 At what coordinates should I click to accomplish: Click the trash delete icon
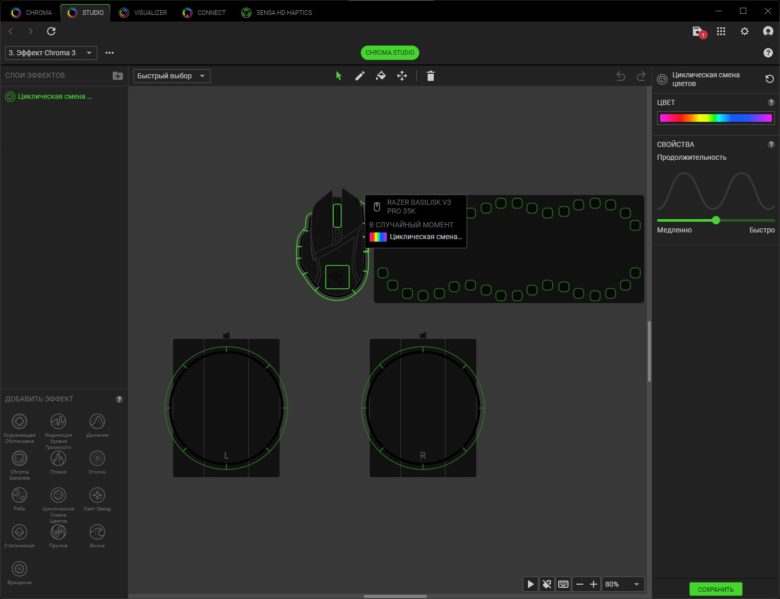[431, 76]
